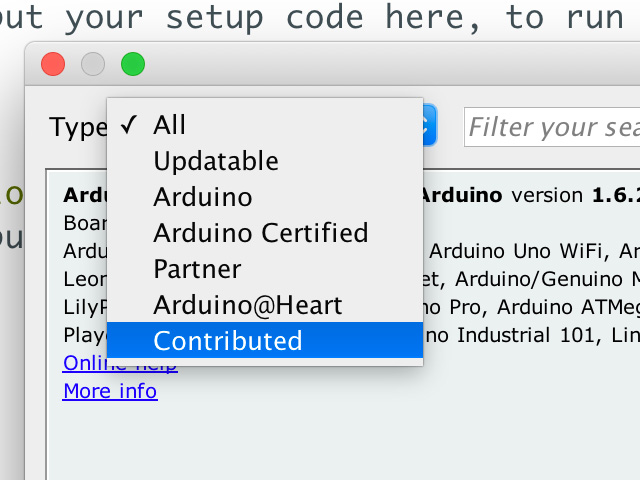This screenshot has height=480, width=640.
Task: Click the Arduino Uno WiFi description line
Action: coord(530,249)
